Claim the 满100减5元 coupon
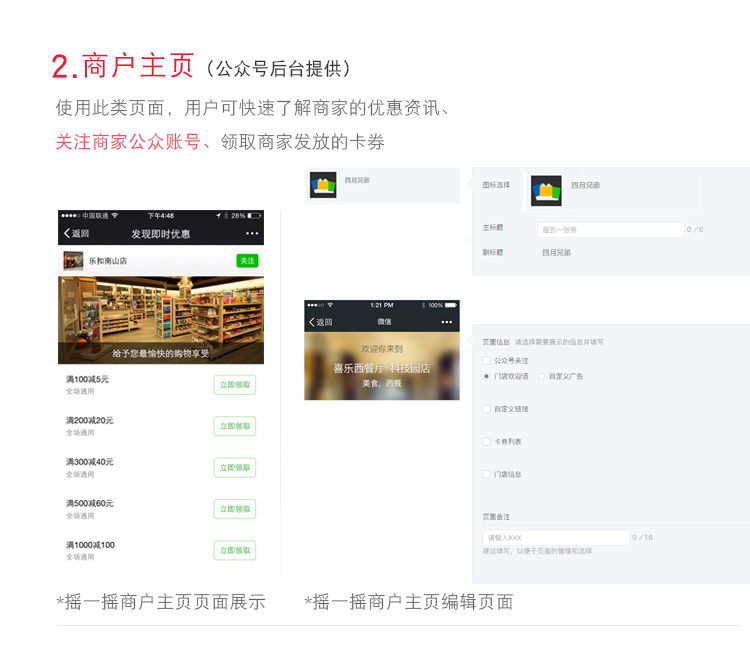 click(235, 385)
